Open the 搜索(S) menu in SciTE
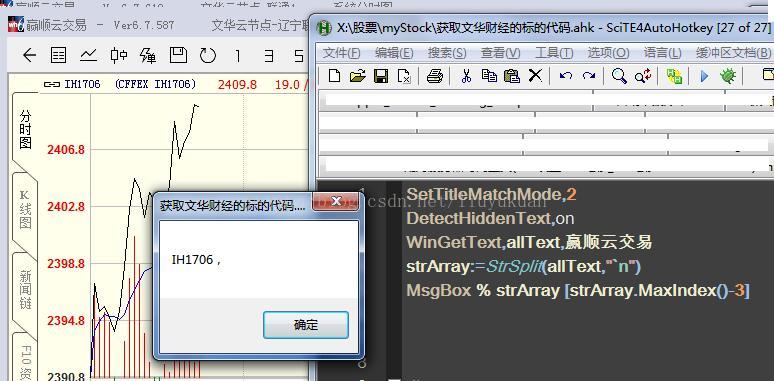774x381 pixels. [447, 52]
